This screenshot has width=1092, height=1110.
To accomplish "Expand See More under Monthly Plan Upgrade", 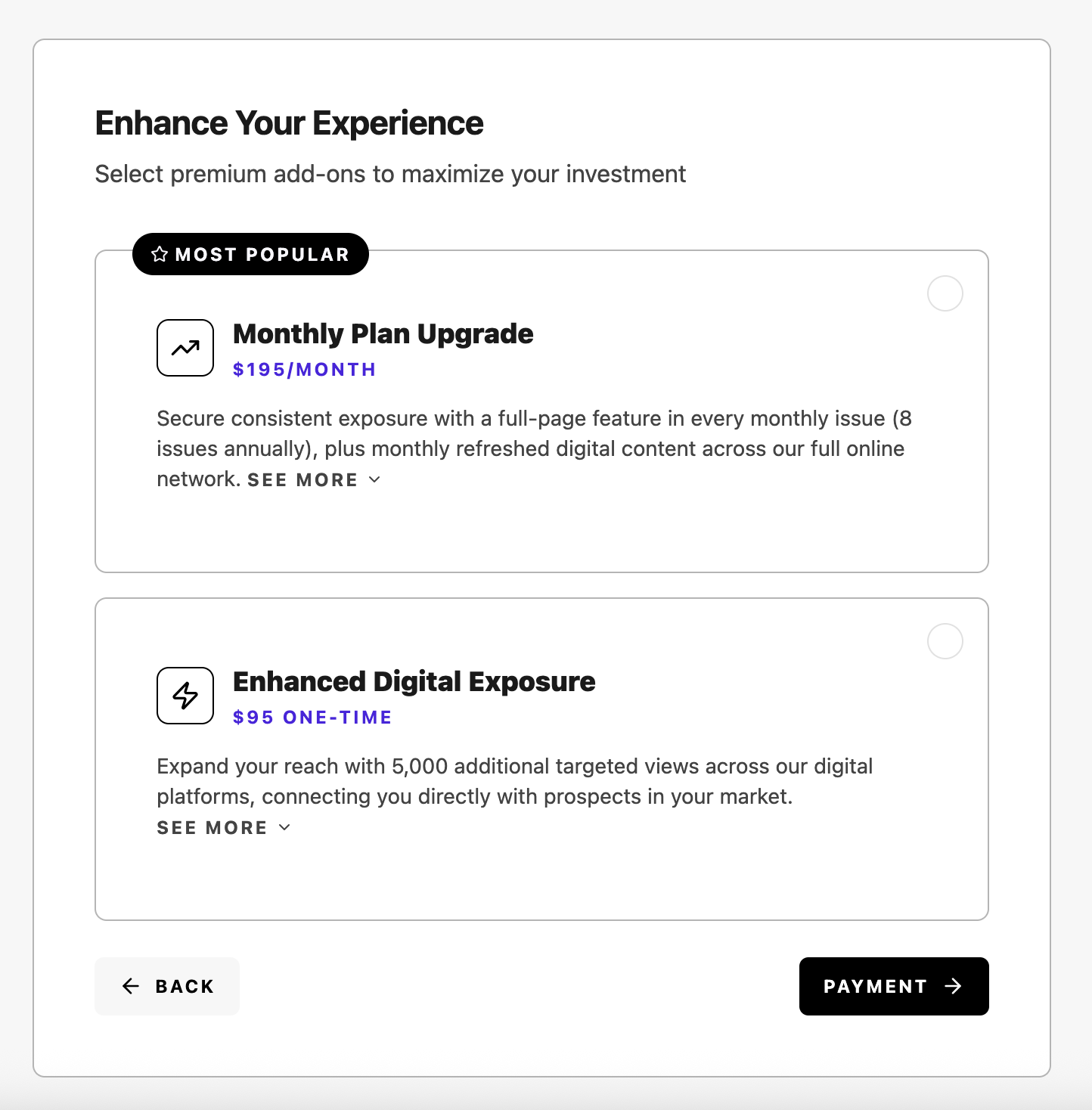I will [302, 480].
